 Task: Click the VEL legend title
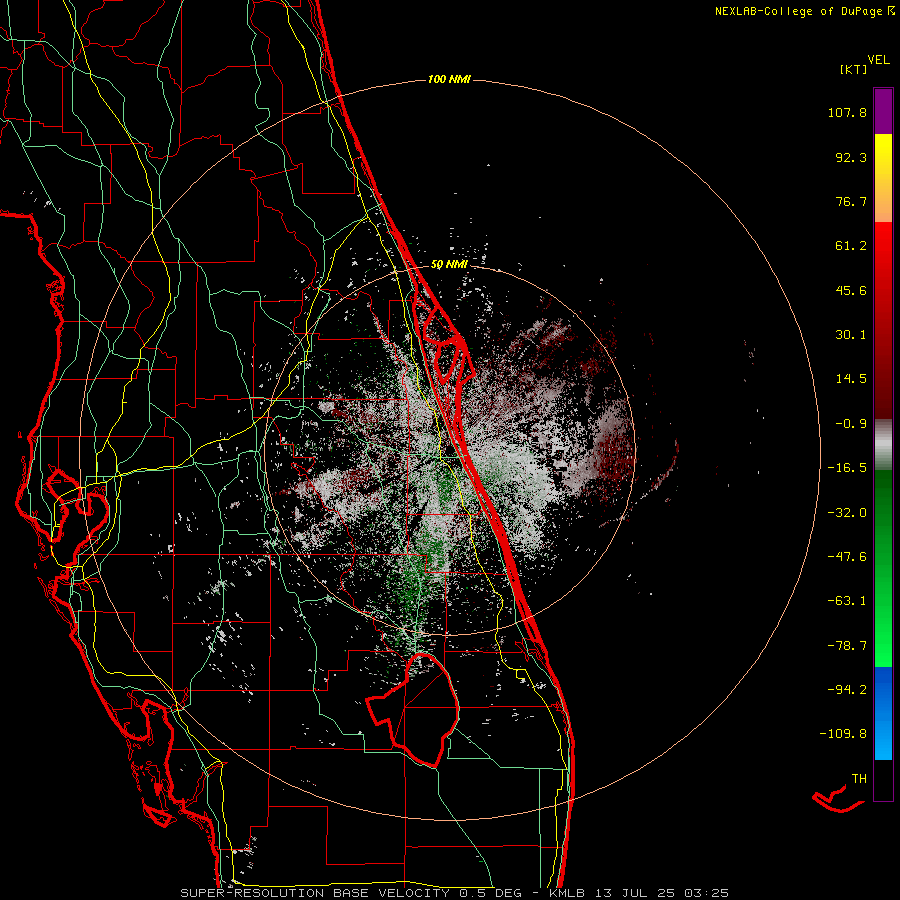(x=878, y=60)
